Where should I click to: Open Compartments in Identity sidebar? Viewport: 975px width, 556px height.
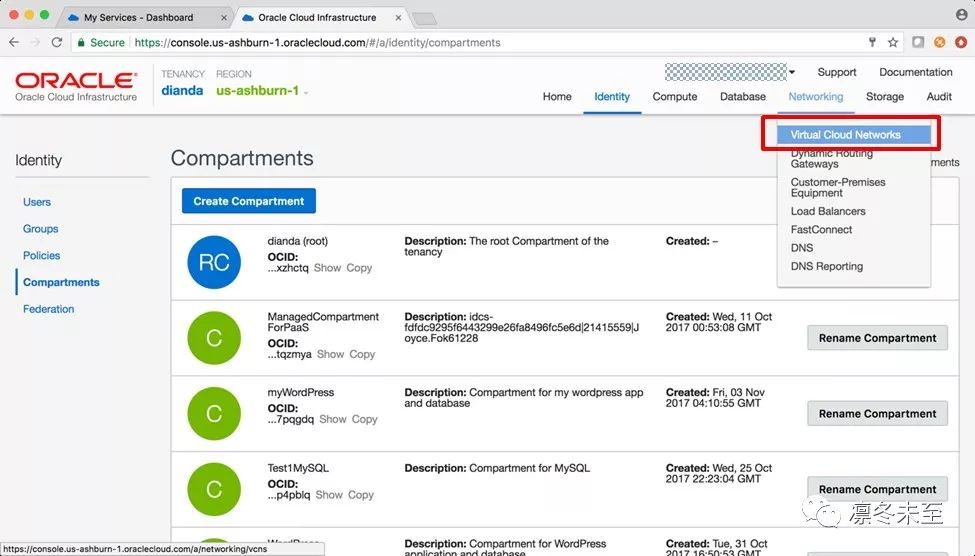(x=61, y=282)
